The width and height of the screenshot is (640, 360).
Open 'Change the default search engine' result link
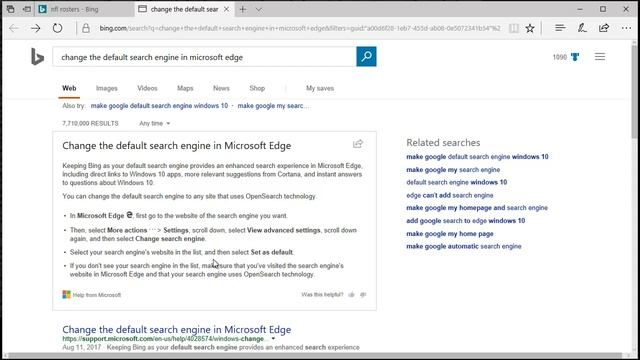pos(177,329)
